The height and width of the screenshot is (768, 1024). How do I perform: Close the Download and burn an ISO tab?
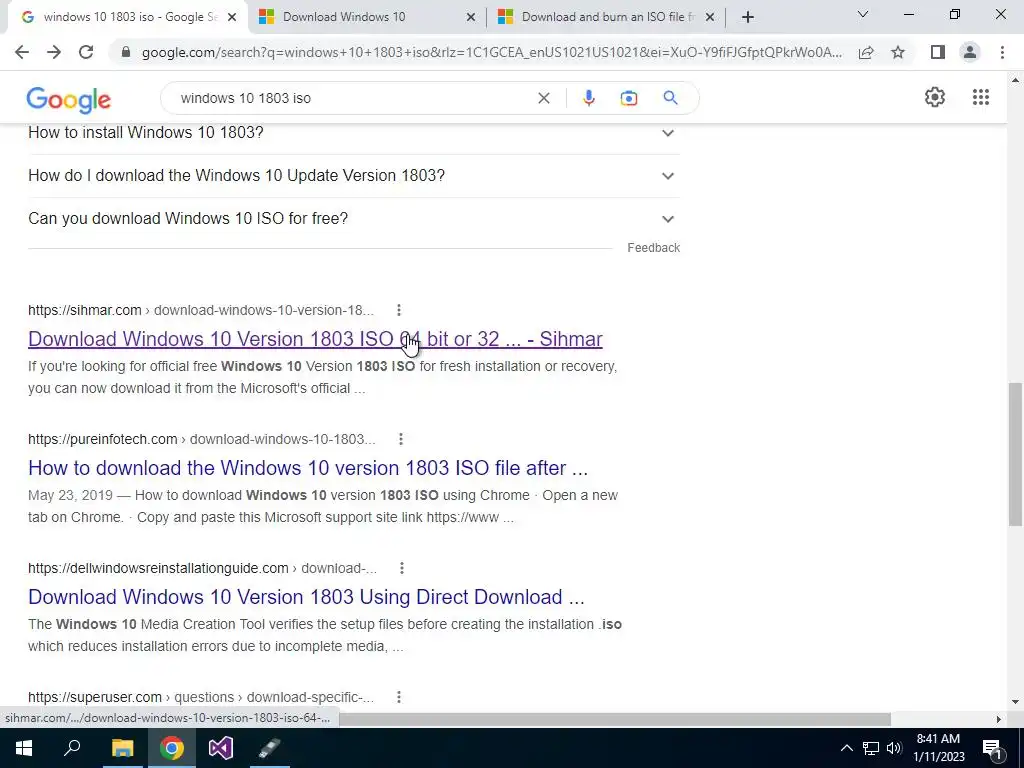tap(710, 17)
